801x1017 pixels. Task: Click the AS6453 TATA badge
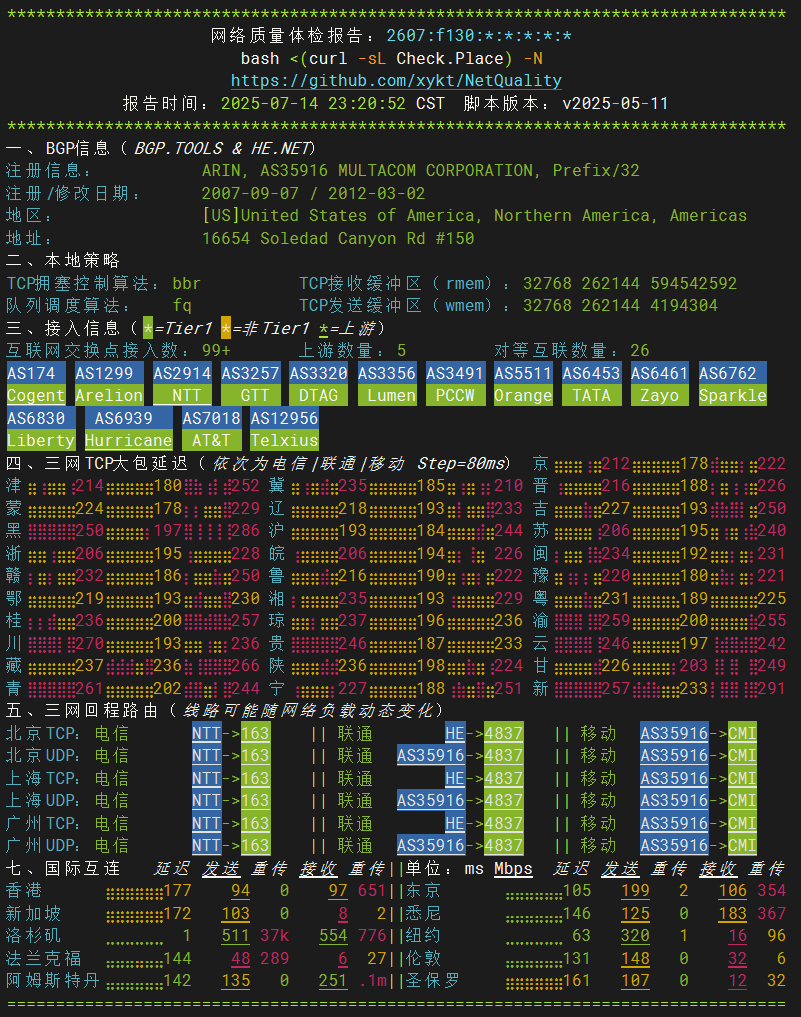[592, 384]
